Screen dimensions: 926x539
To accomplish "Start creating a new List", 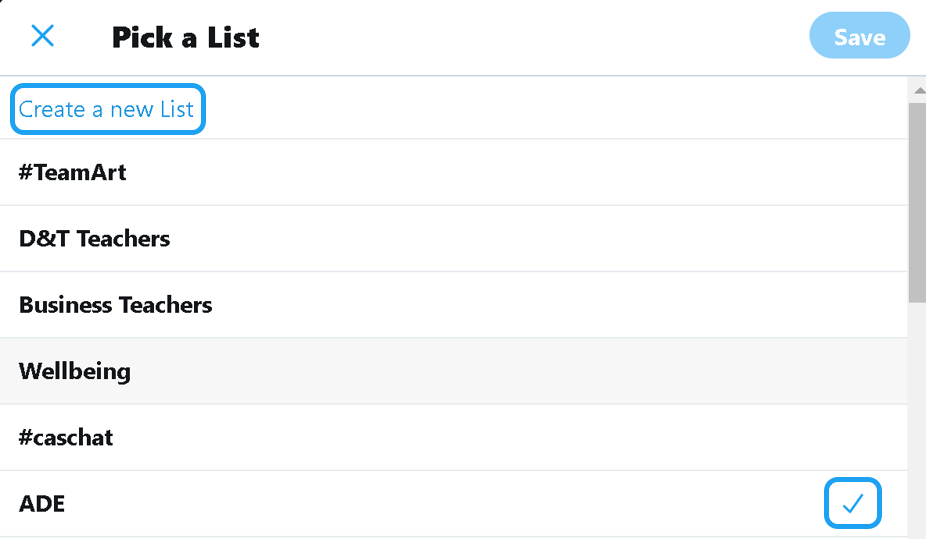I will pos(106,109).
